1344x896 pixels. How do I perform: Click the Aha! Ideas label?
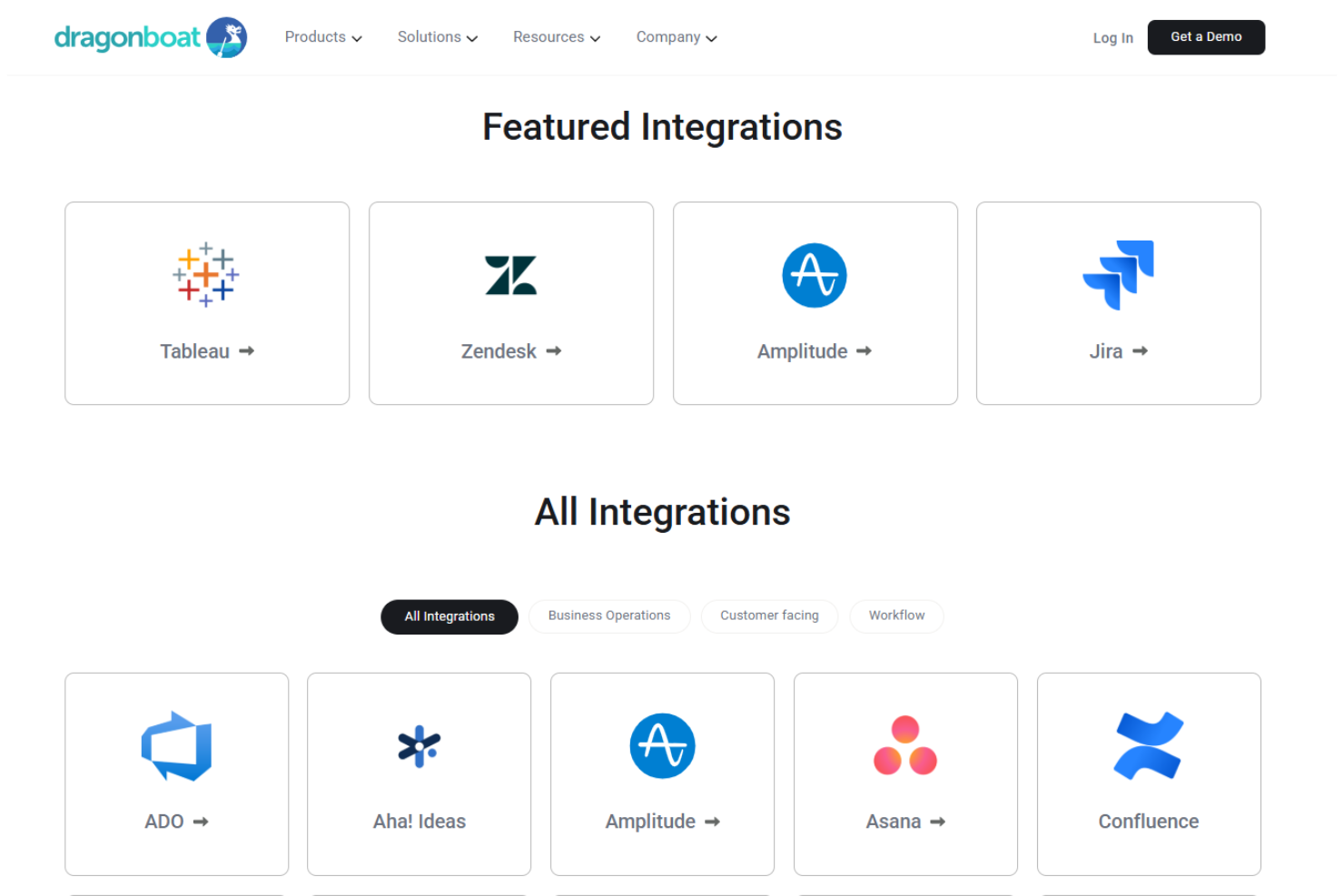pyautogui.click(x=420, y=822)
